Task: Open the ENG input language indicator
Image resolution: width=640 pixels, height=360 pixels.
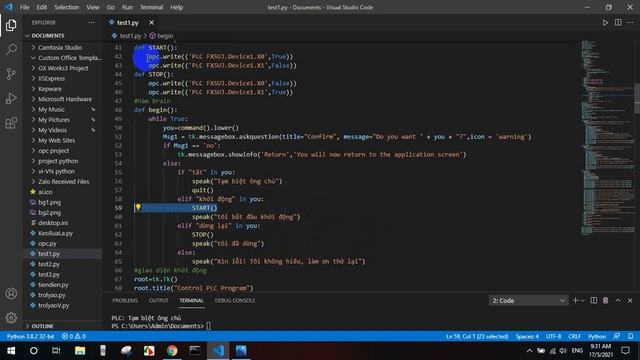Action: point(577,351)
